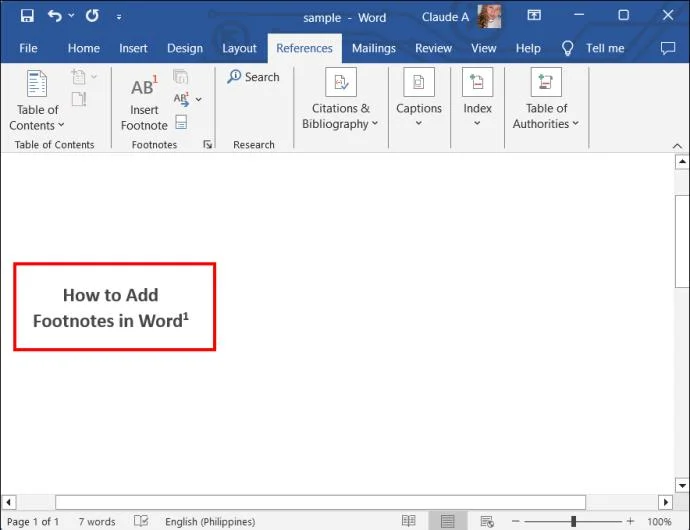Switch to Print Layout view
The image size is (690, 530).
tap(447, 521)
